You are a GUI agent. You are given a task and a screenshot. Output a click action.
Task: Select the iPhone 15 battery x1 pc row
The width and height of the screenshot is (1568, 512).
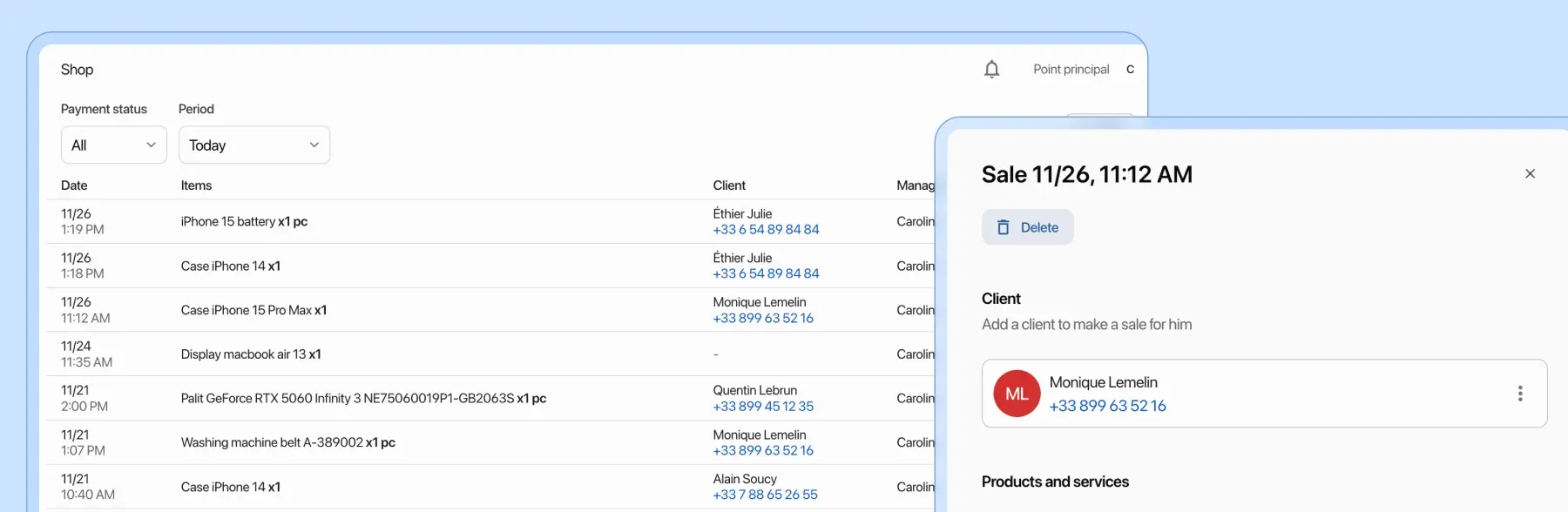(490, 221)
